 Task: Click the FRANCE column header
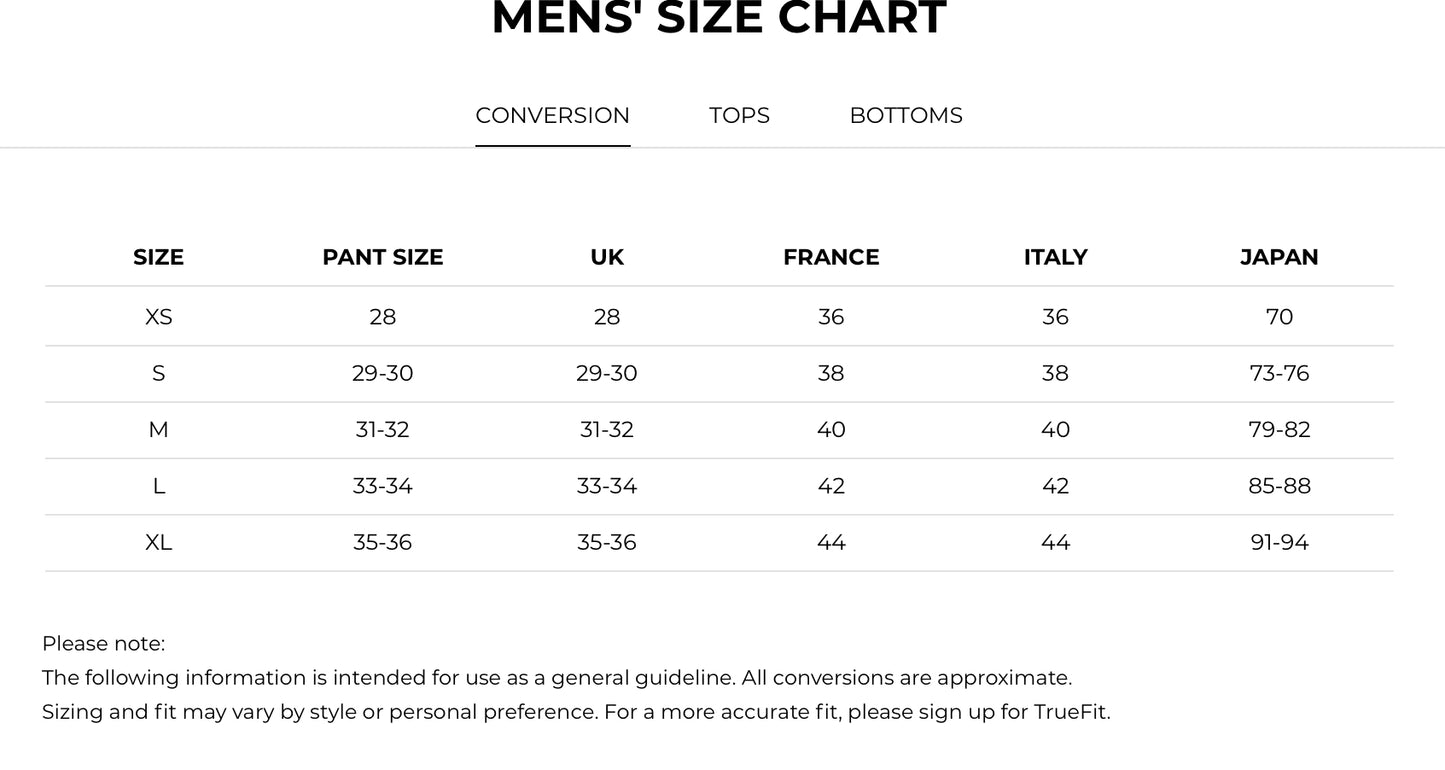tap(831, 258)
